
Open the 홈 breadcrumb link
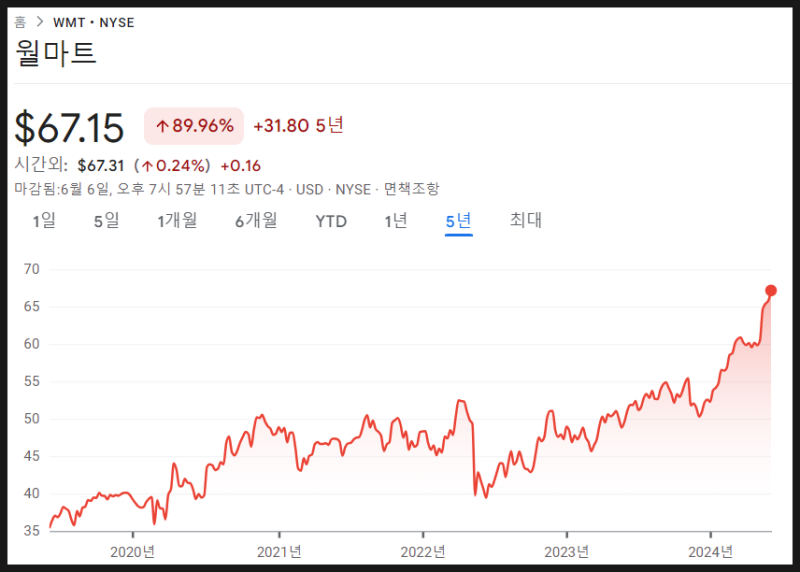[x=20, y=22]
